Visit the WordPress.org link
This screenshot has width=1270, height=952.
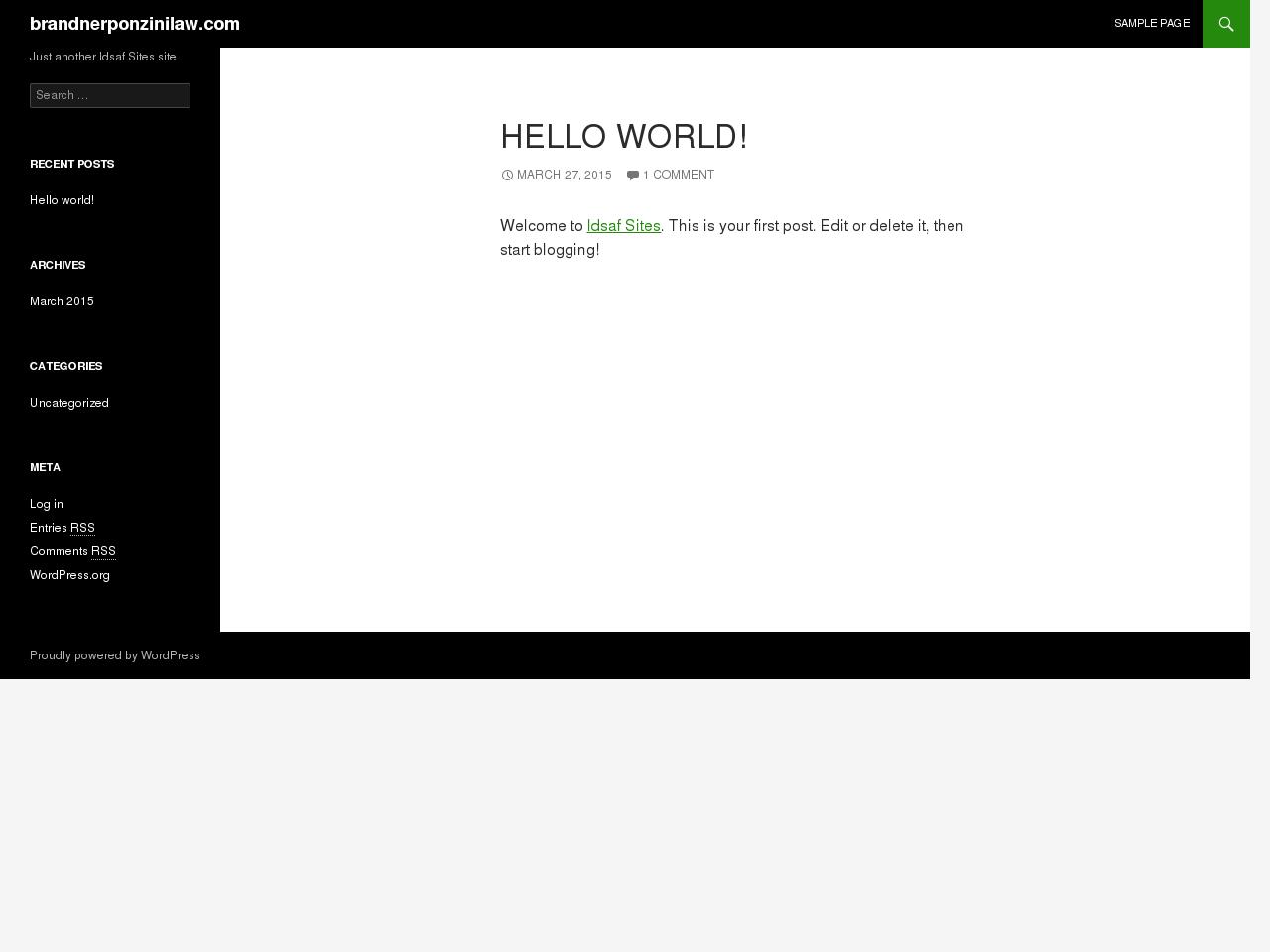point(69,575)
